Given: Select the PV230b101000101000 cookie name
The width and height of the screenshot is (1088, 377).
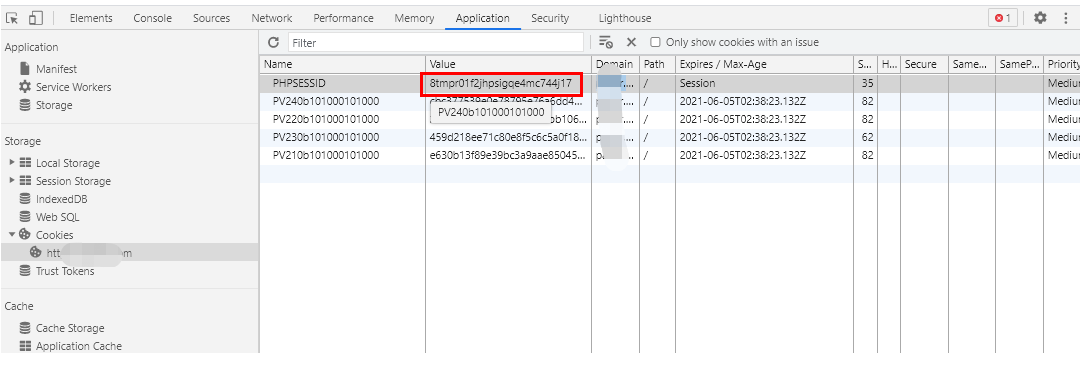Looking at the screenshot, I should coord(326,137).
